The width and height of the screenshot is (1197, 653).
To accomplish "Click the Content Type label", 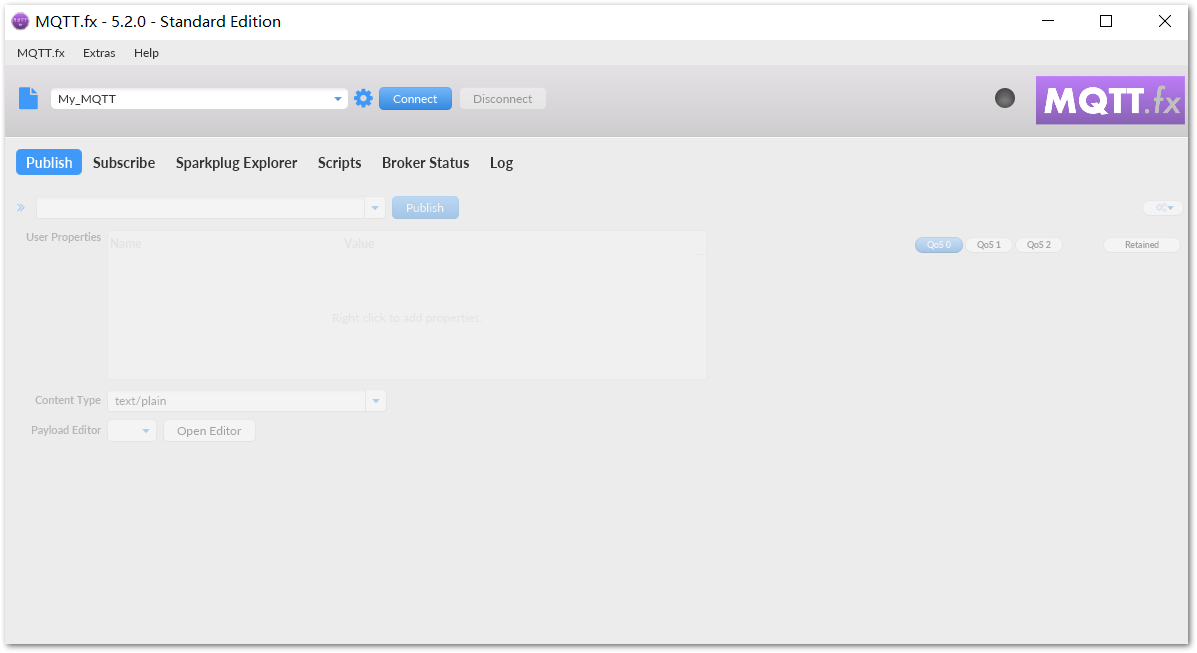I will (68, 400).
